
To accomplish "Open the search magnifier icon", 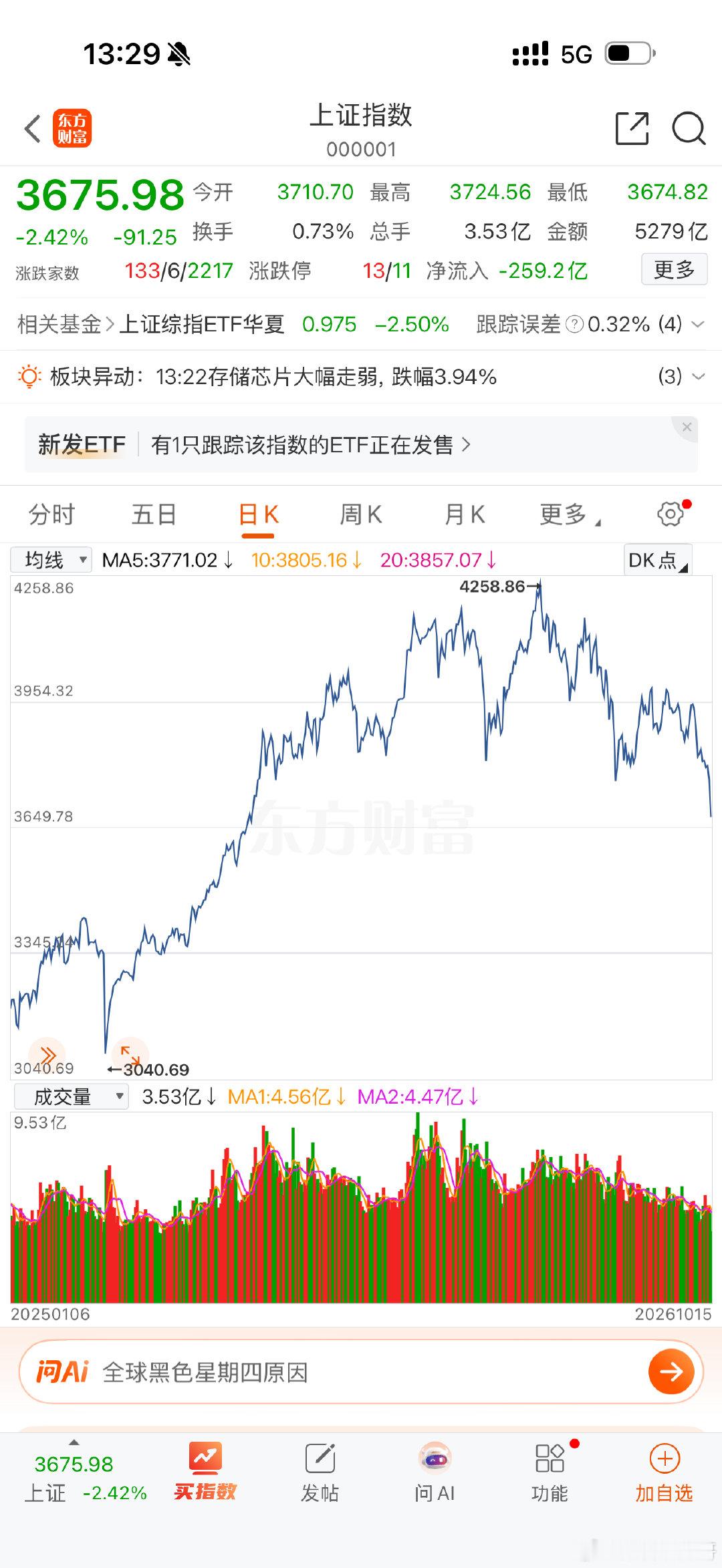I will (689, 128).
